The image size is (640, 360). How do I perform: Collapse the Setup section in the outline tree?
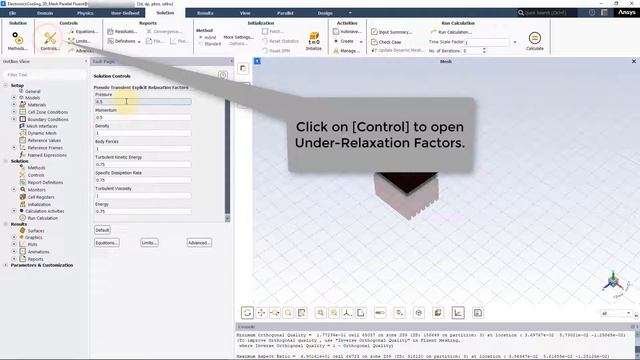click(6, 85)
